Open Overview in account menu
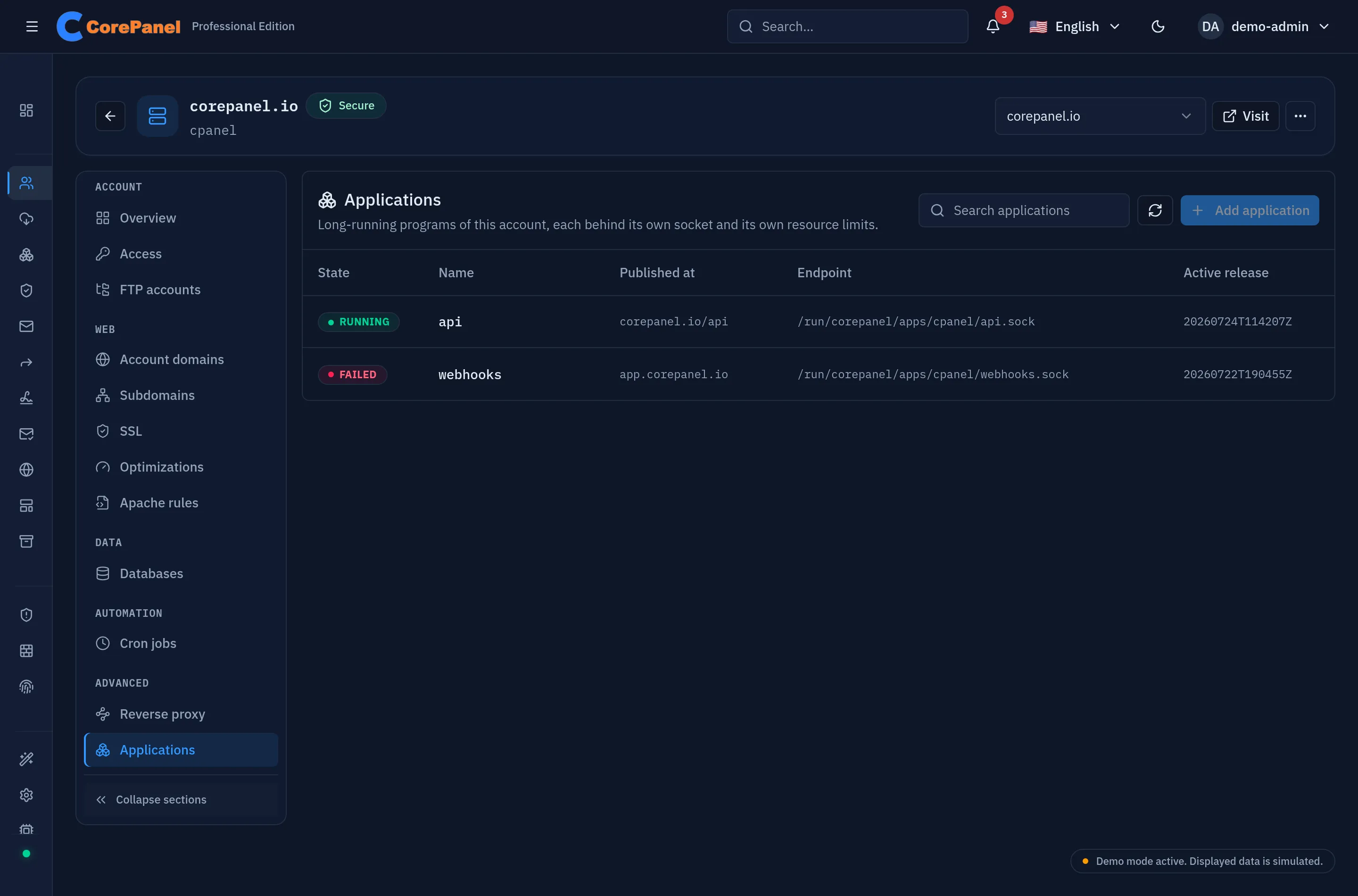The width and height of the screenshot is (1358, 896). tap(181, 218)
